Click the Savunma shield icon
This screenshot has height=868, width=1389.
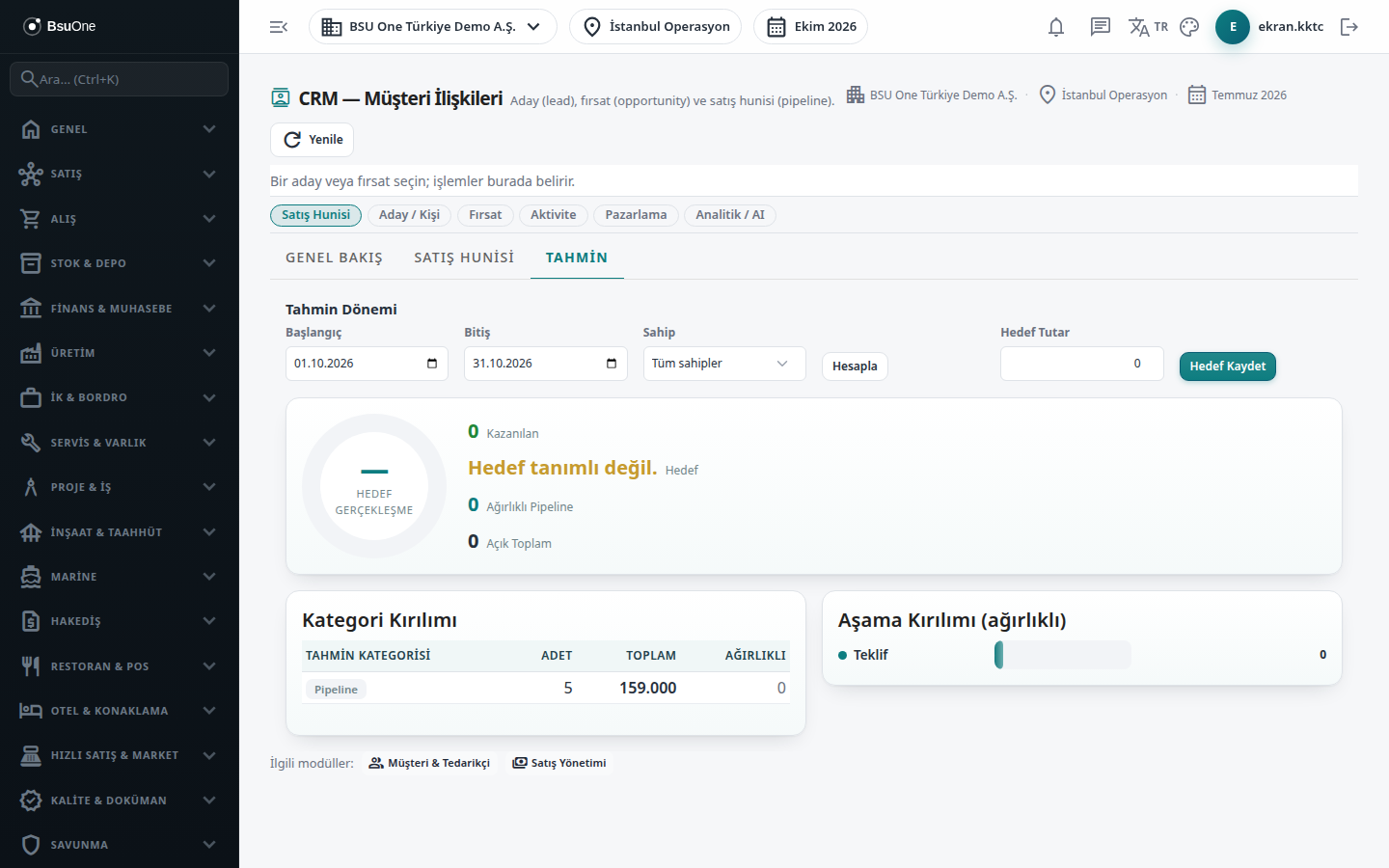[31, 845]
